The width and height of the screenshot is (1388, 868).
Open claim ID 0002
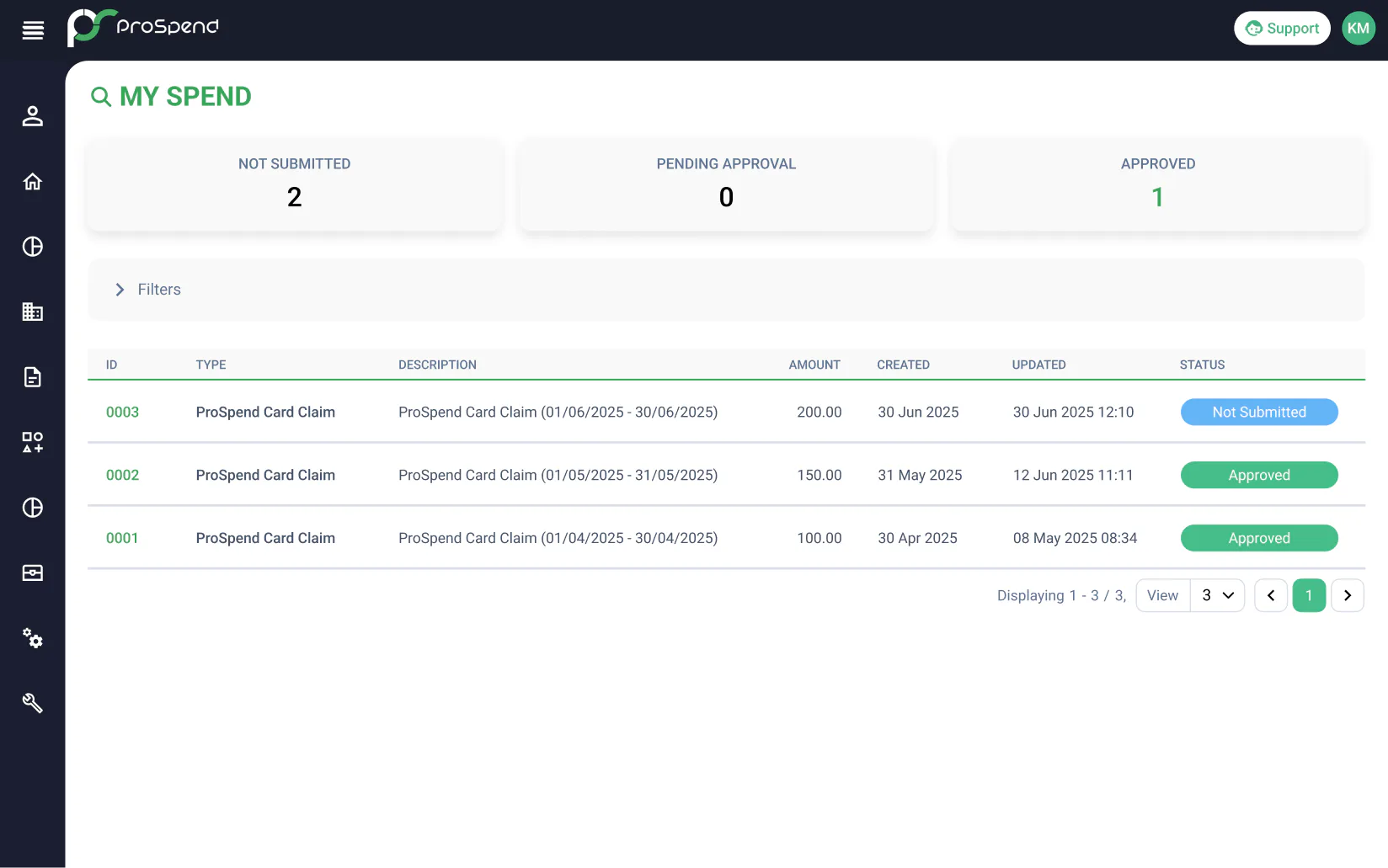[x=122, y=476]
